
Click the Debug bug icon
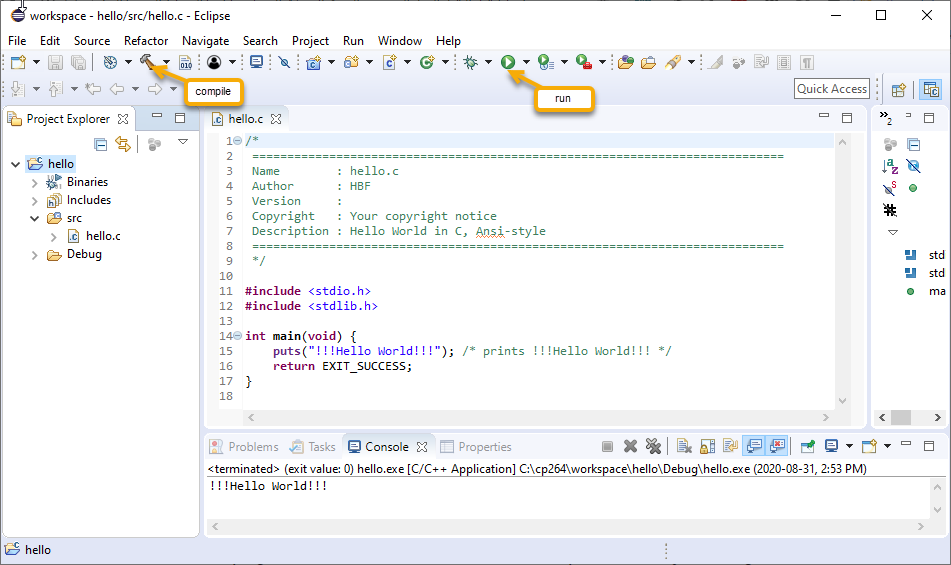tap(471, 62)
